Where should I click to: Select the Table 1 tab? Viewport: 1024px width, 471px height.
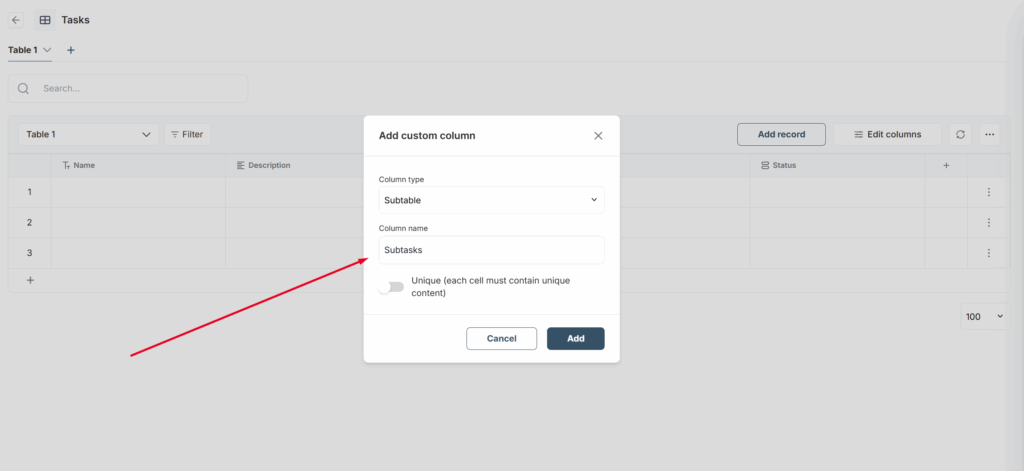23,50
